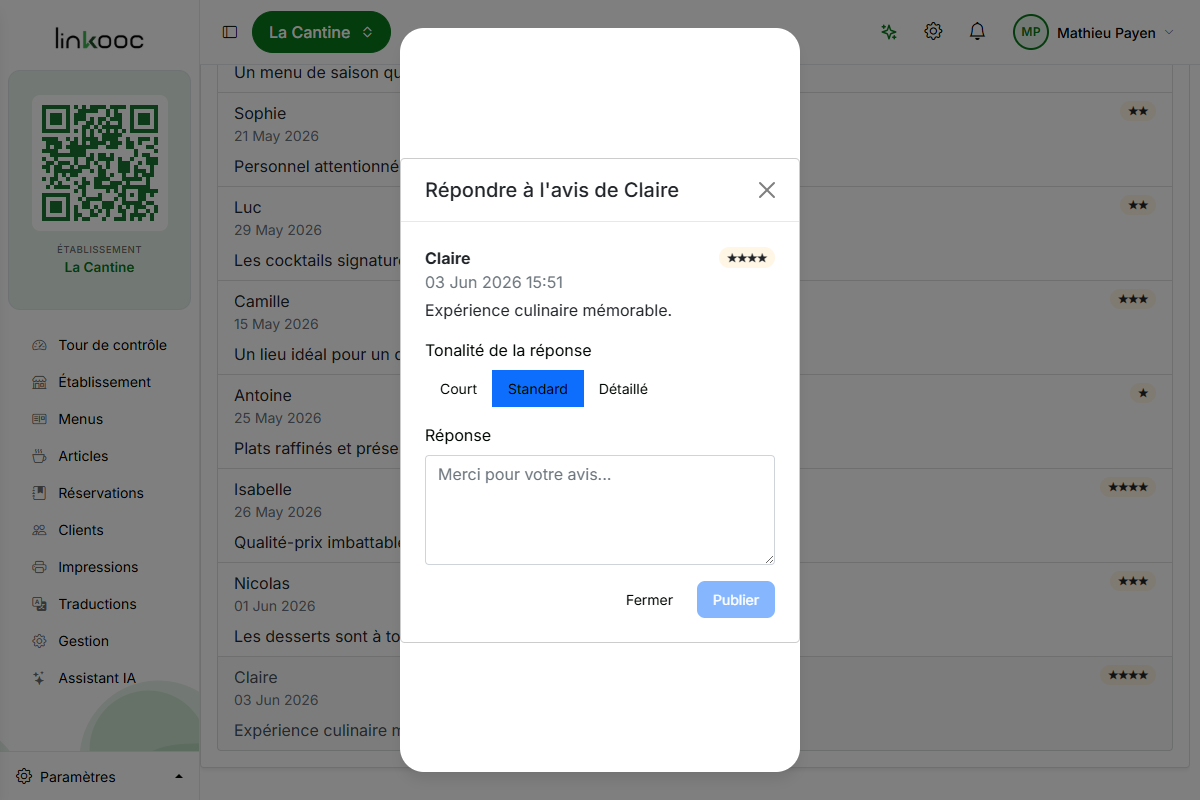Image resolution: width=1200 pixels, height=800 pixels.
Task: Click the Impressions printer icon
Action: tap(39, 567)
